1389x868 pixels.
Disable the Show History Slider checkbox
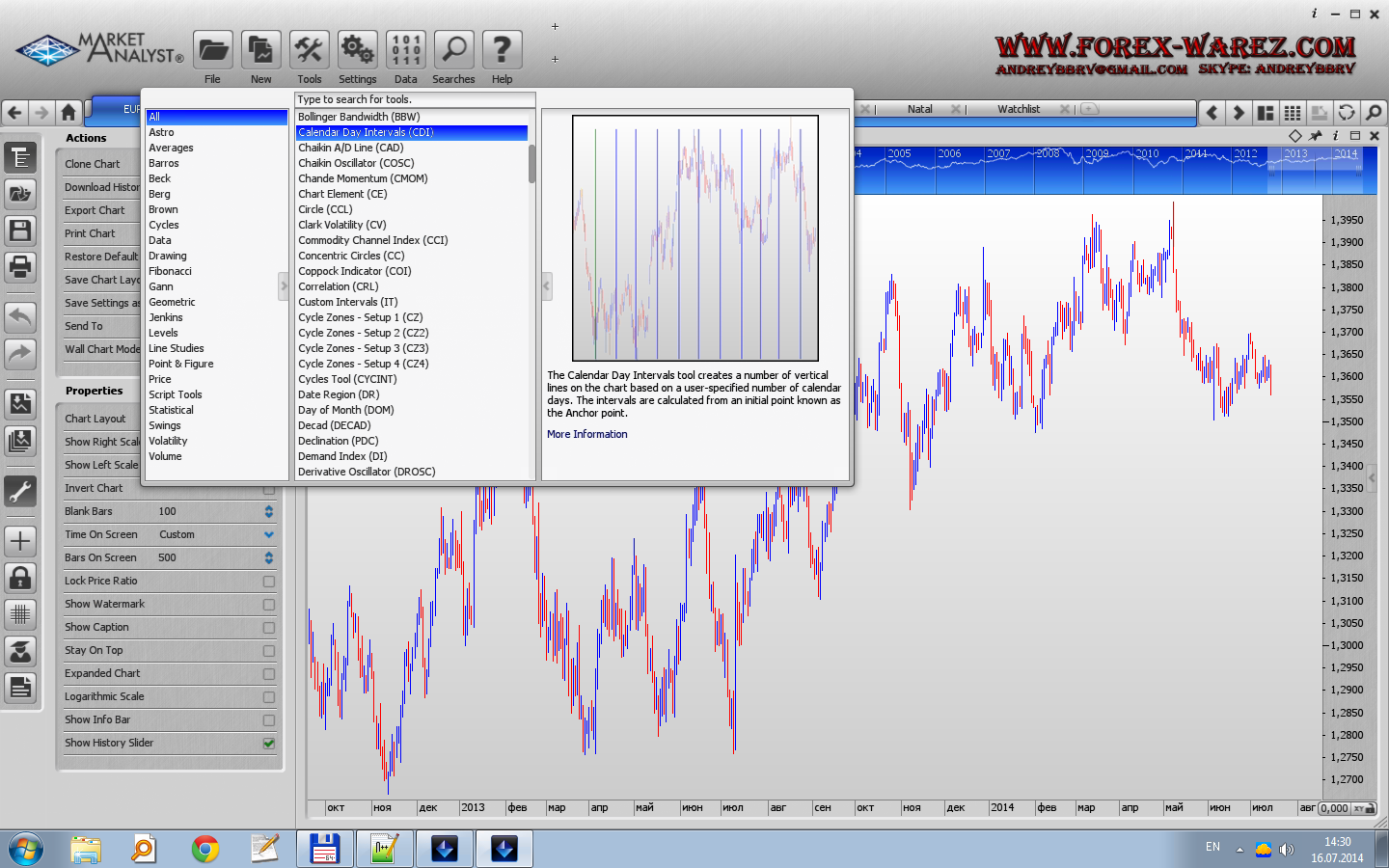click(269, 744)
